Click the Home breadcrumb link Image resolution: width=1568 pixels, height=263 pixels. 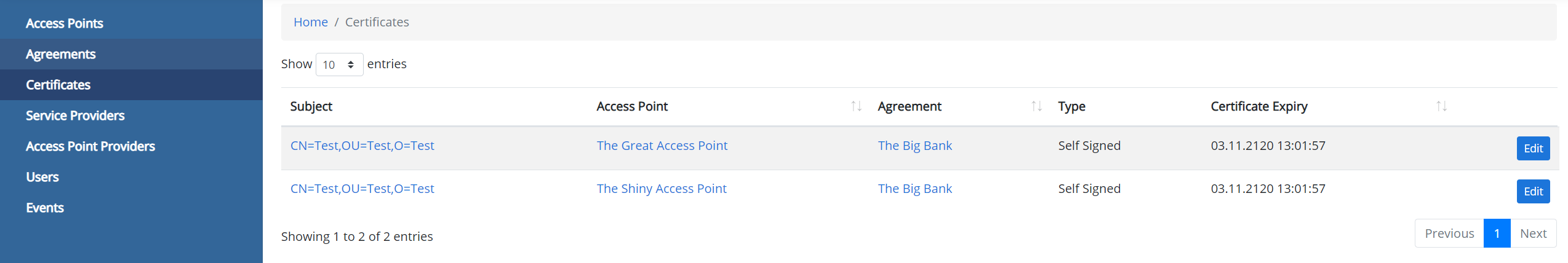[311, 22]
